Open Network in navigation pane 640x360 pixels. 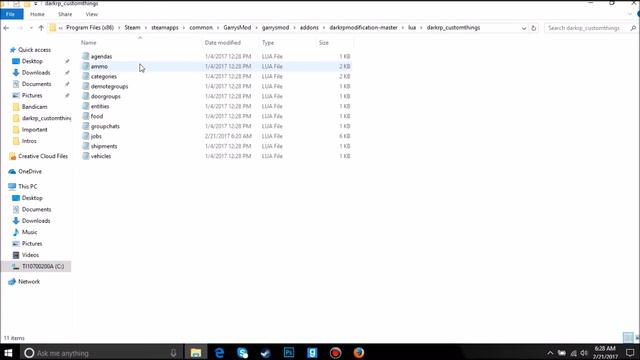point(29,282)
